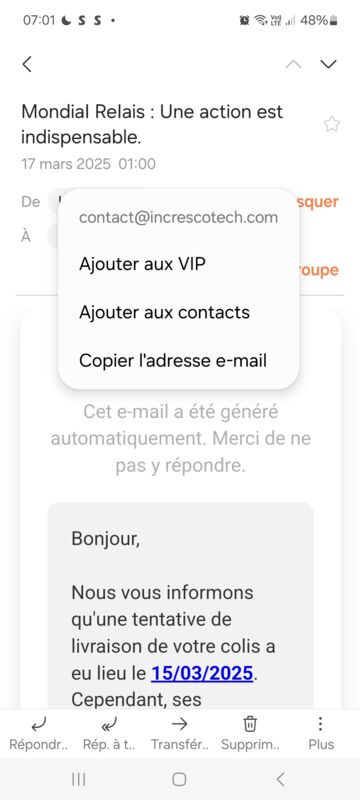Screen dimensions: 360x800
Task: Tap the email subject title
Action: (152, 124)
